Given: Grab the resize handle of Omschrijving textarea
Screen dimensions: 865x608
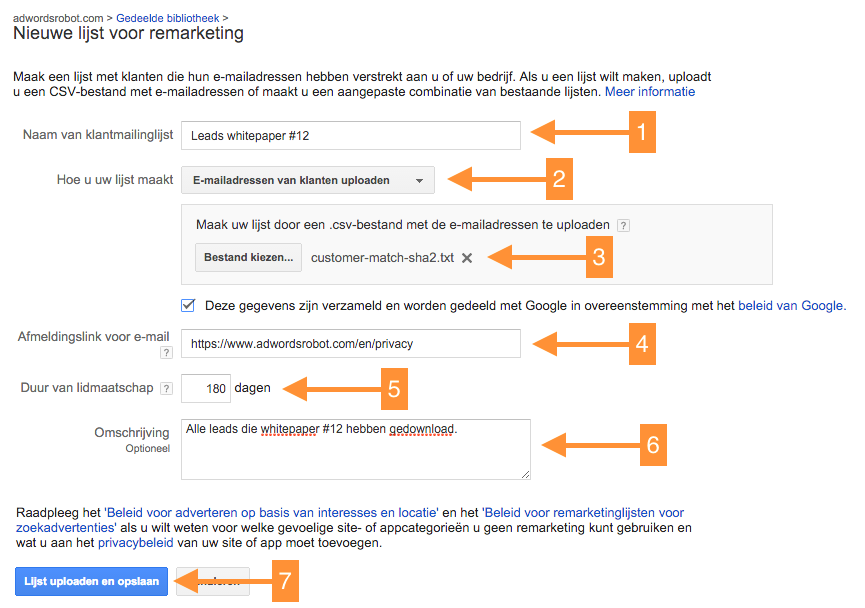Looking at the screenshot, I should tap(525, 474).
